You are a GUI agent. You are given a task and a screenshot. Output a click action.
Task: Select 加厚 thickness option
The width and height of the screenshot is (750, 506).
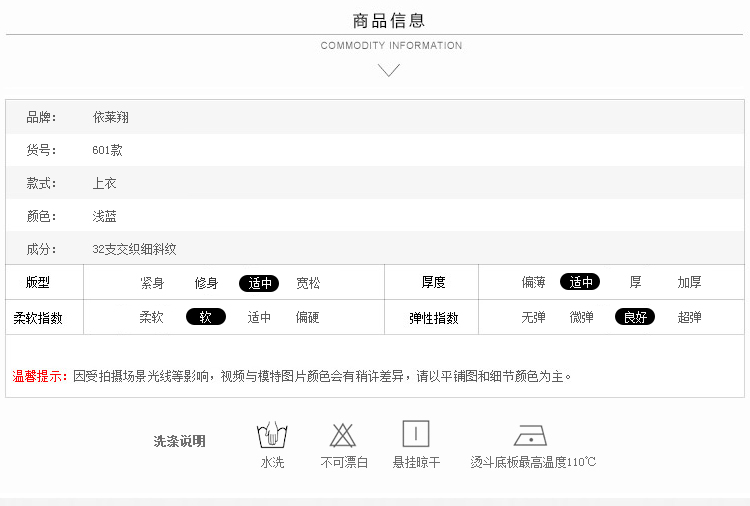(689, 282)
